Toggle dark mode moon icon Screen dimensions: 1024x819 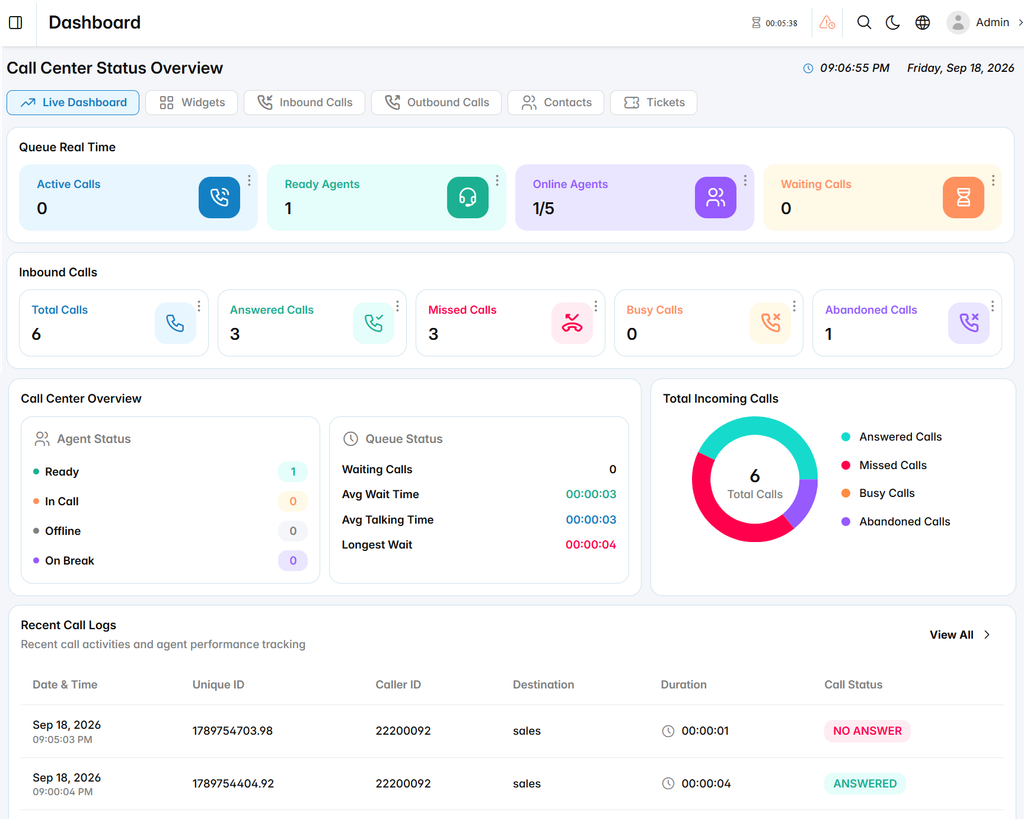(893, 23)
